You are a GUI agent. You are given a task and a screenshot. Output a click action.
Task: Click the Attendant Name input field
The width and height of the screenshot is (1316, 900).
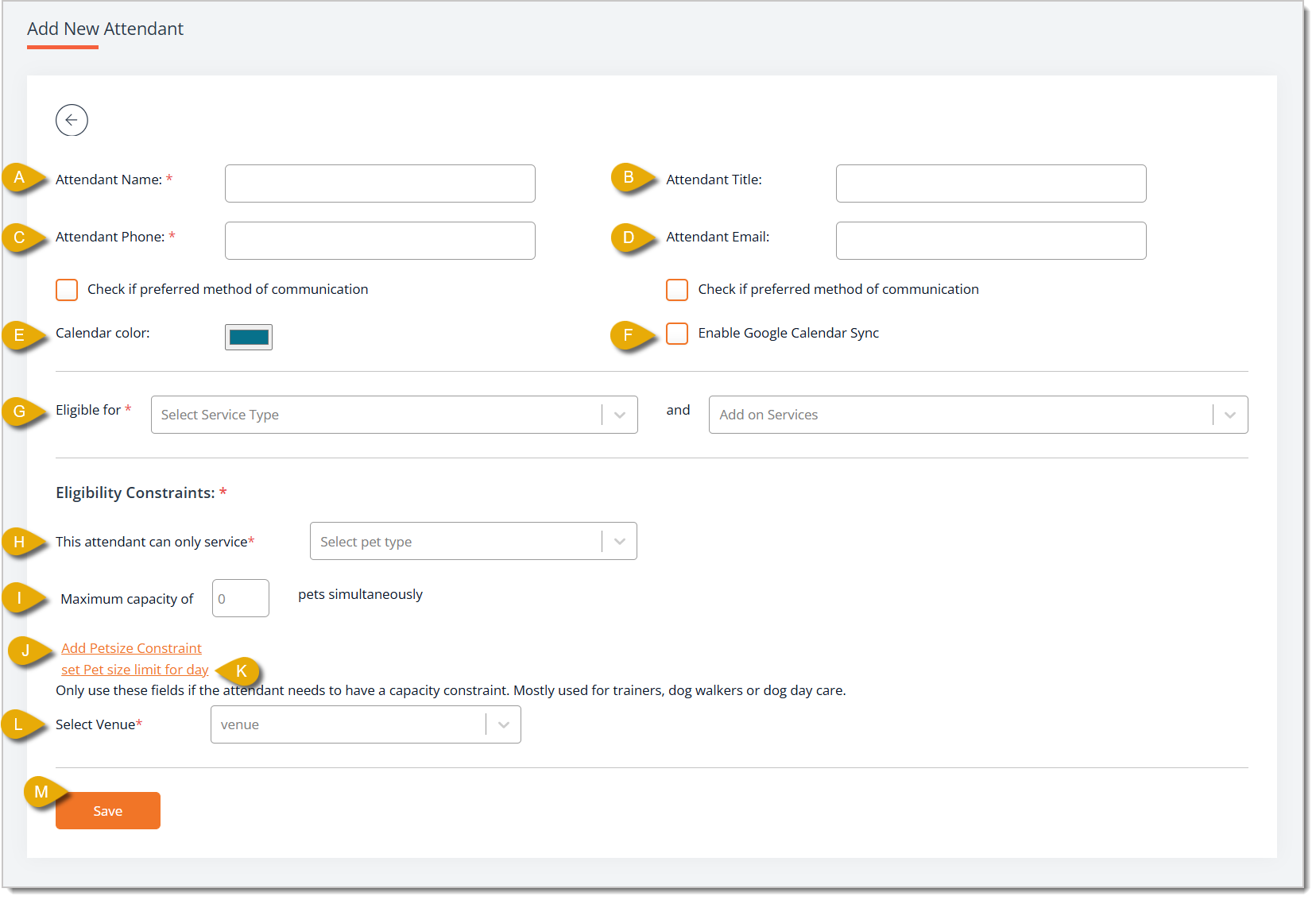[x=380, y=183]
